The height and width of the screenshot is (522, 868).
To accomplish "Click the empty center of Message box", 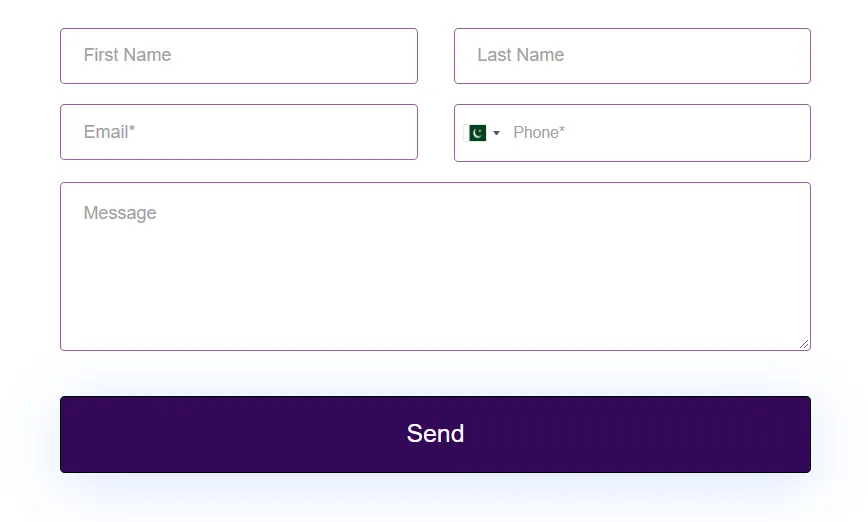I will coord(435,266).
